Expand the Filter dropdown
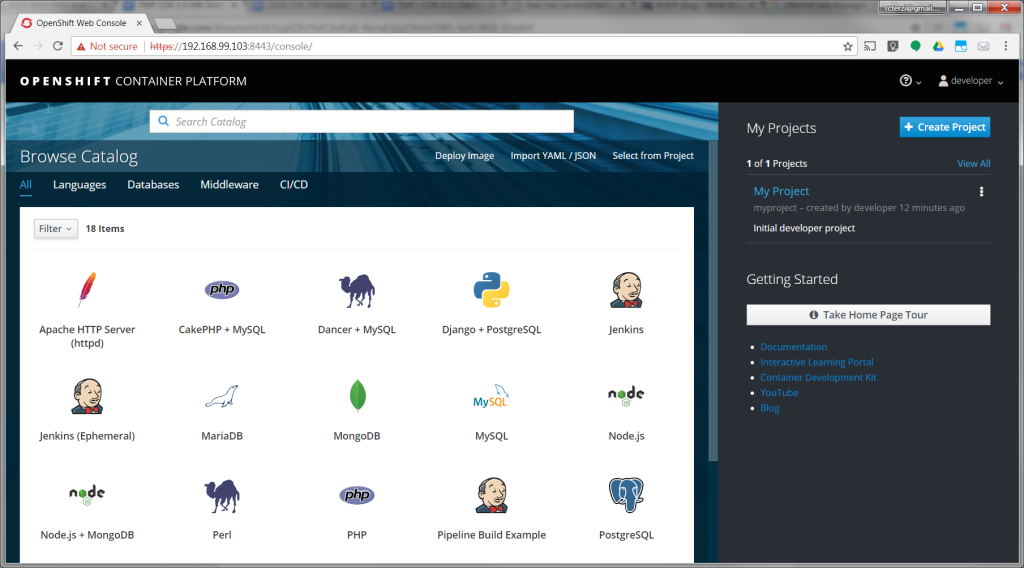The height and width of the screenshot is (568, 1024). pos(55,229)
